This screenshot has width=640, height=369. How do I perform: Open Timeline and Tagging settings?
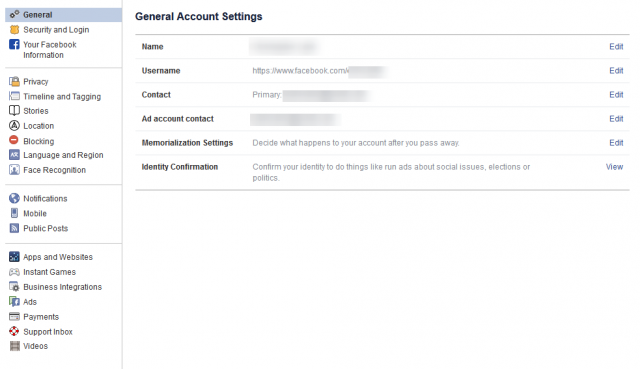point(62,96)
